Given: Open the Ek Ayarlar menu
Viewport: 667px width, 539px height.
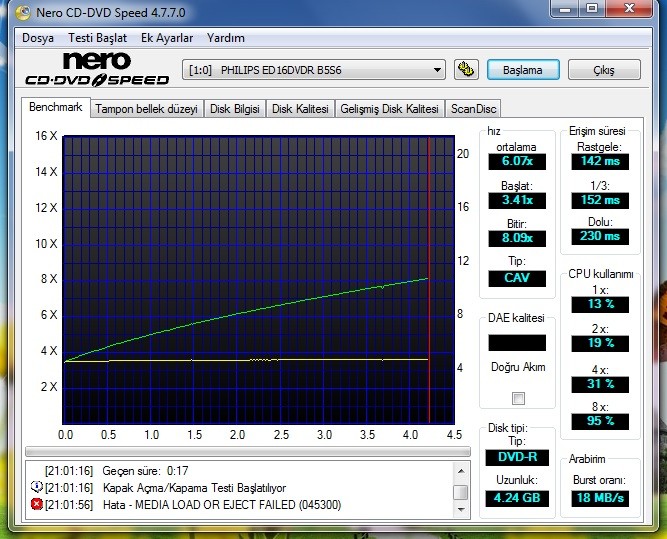Looking at the screenshot, I should [x=167, y=38].
